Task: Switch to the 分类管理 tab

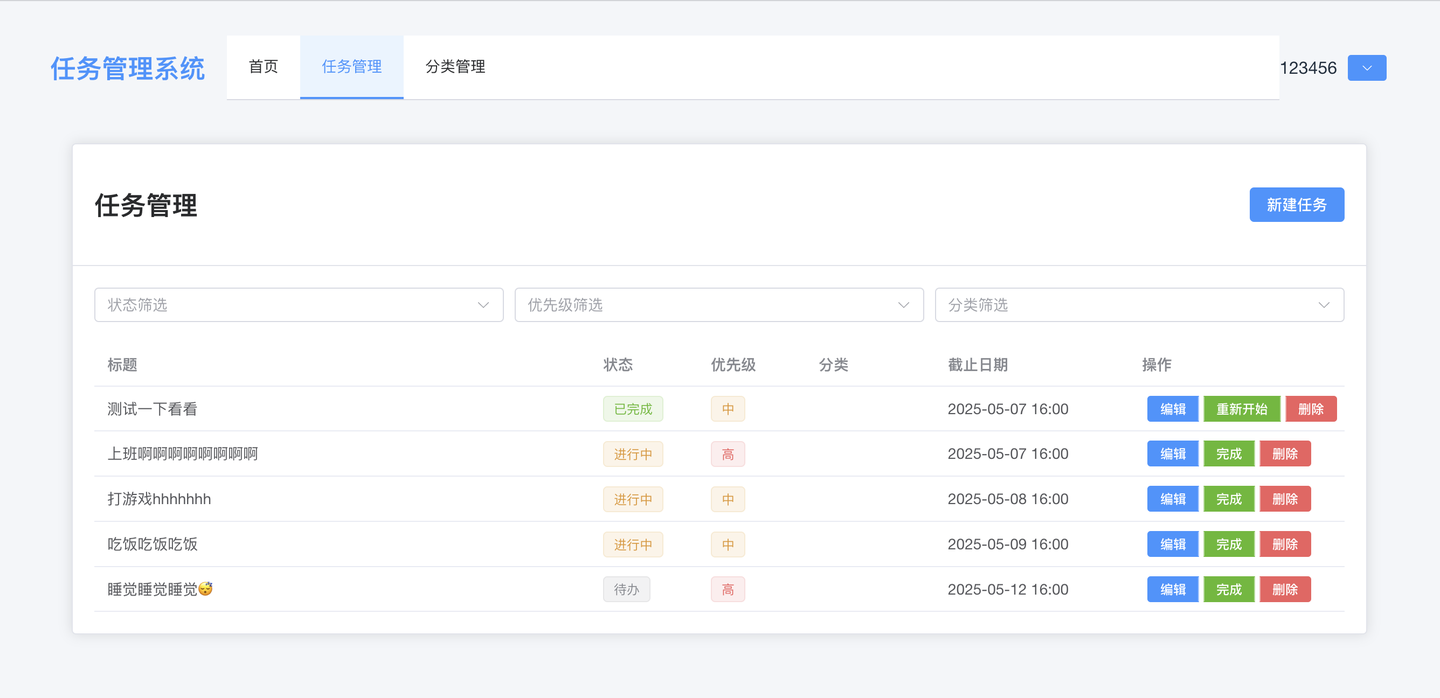Action: click(x=452, y=67)
